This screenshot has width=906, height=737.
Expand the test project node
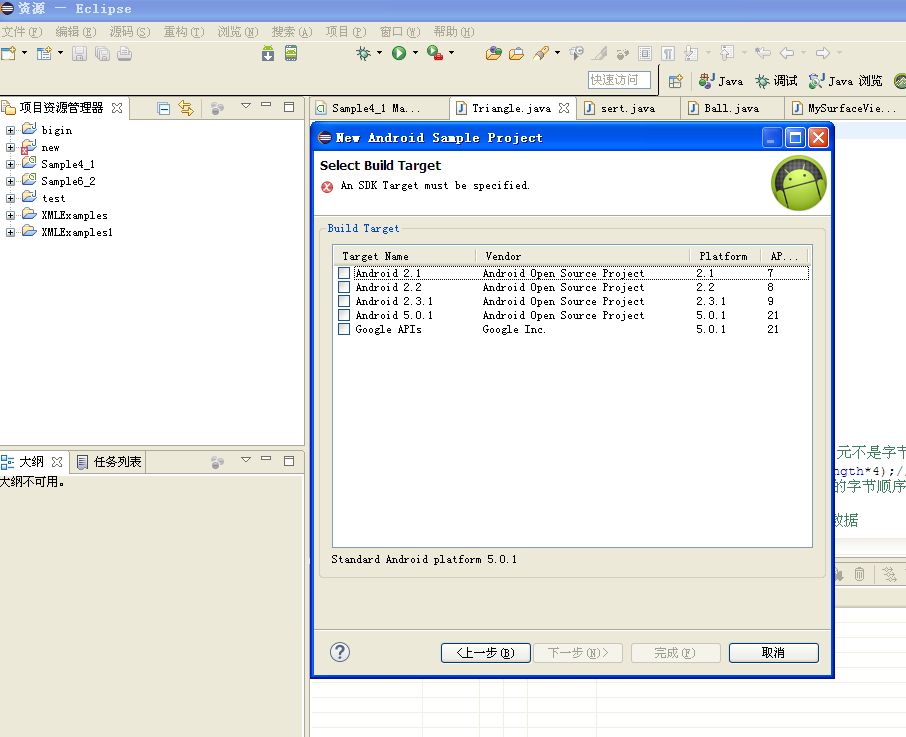pyautogui.click(x=10, y=198)
